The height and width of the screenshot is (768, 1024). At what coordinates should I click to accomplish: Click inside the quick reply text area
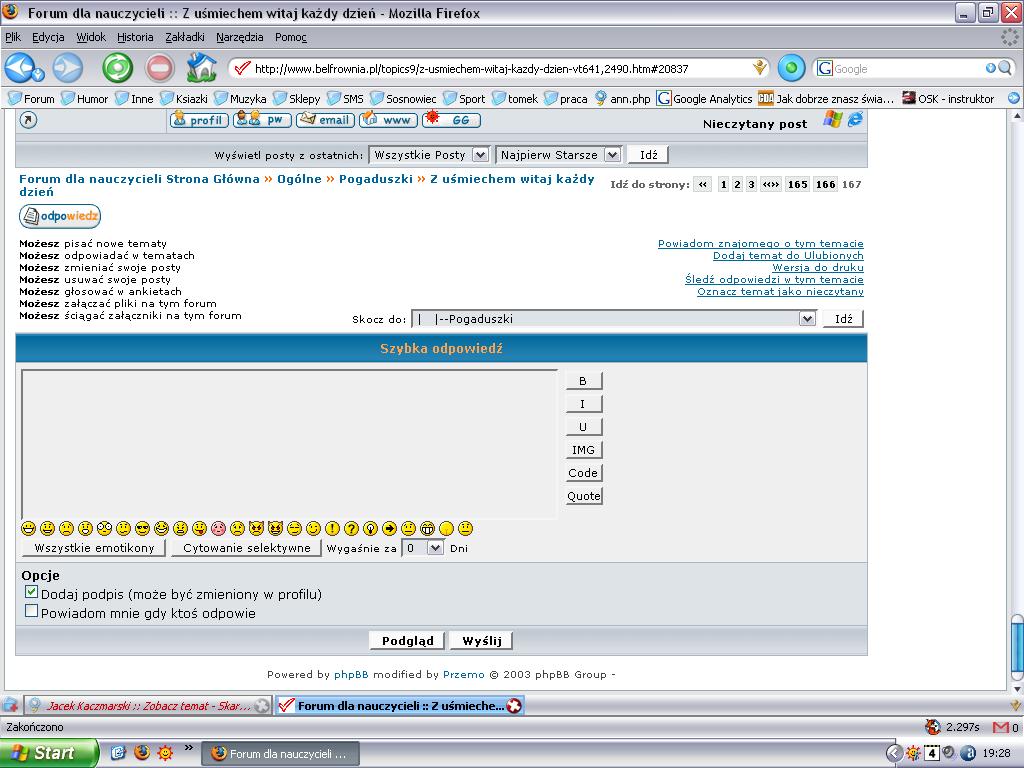point(289,444)
